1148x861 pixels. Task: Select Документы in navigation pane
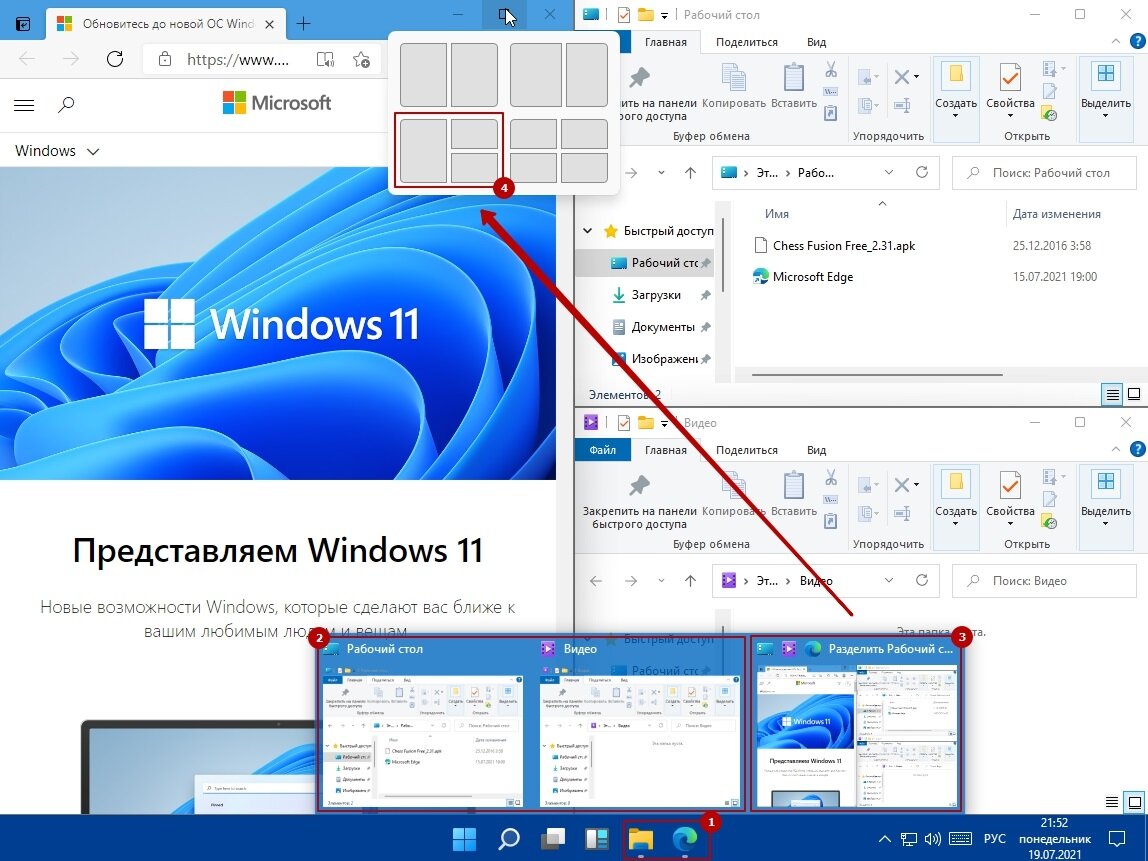(x=663, y=327)
